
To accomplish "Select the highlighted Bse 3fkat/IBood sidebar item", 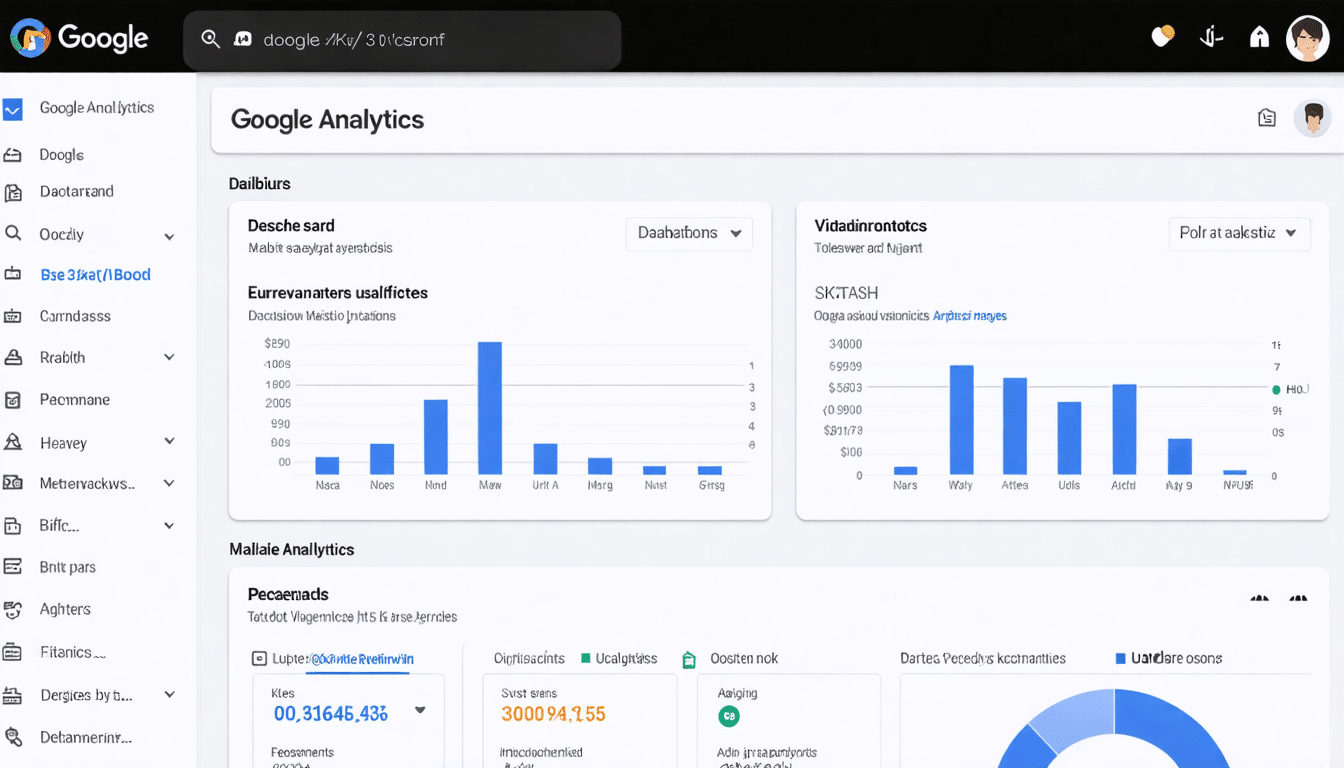I will [95, 275].
